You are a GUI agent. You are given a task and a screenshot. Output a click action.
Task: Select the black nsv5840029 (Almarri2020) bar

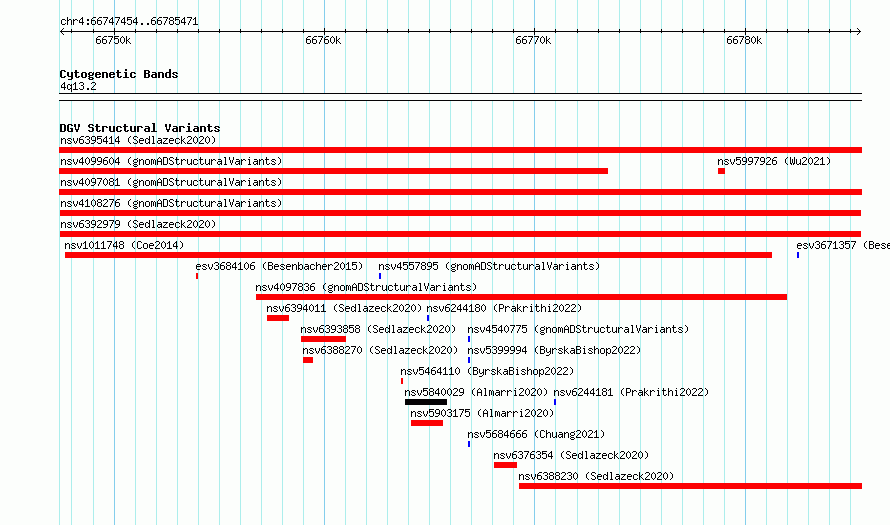click(426, 402)
